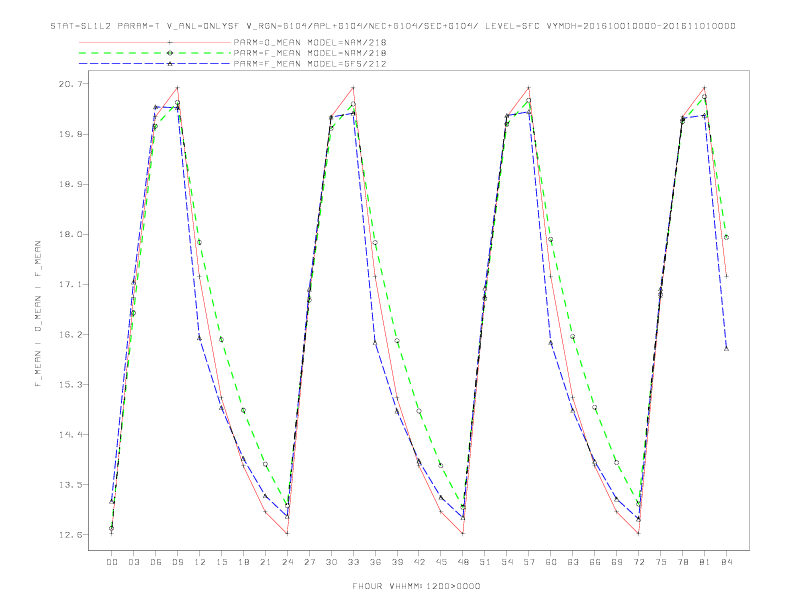The width and height of the screenshot is (792, 612).
Task: Click x-axis tick label 39
Action: [397, 562]
